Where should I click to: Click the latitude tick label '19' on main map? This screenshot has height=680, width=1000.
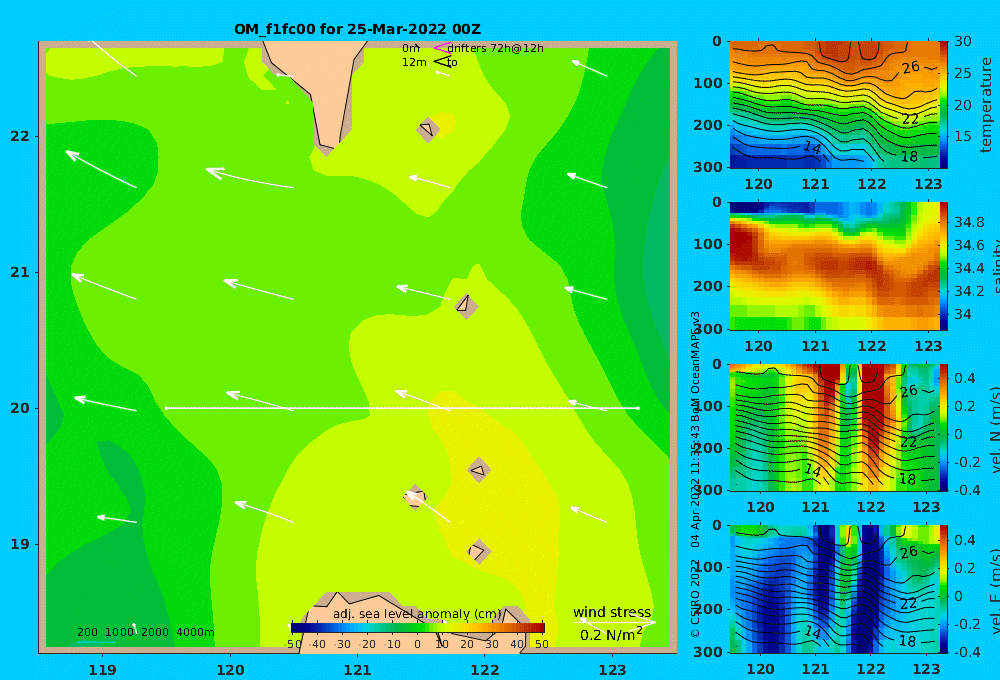20,544
